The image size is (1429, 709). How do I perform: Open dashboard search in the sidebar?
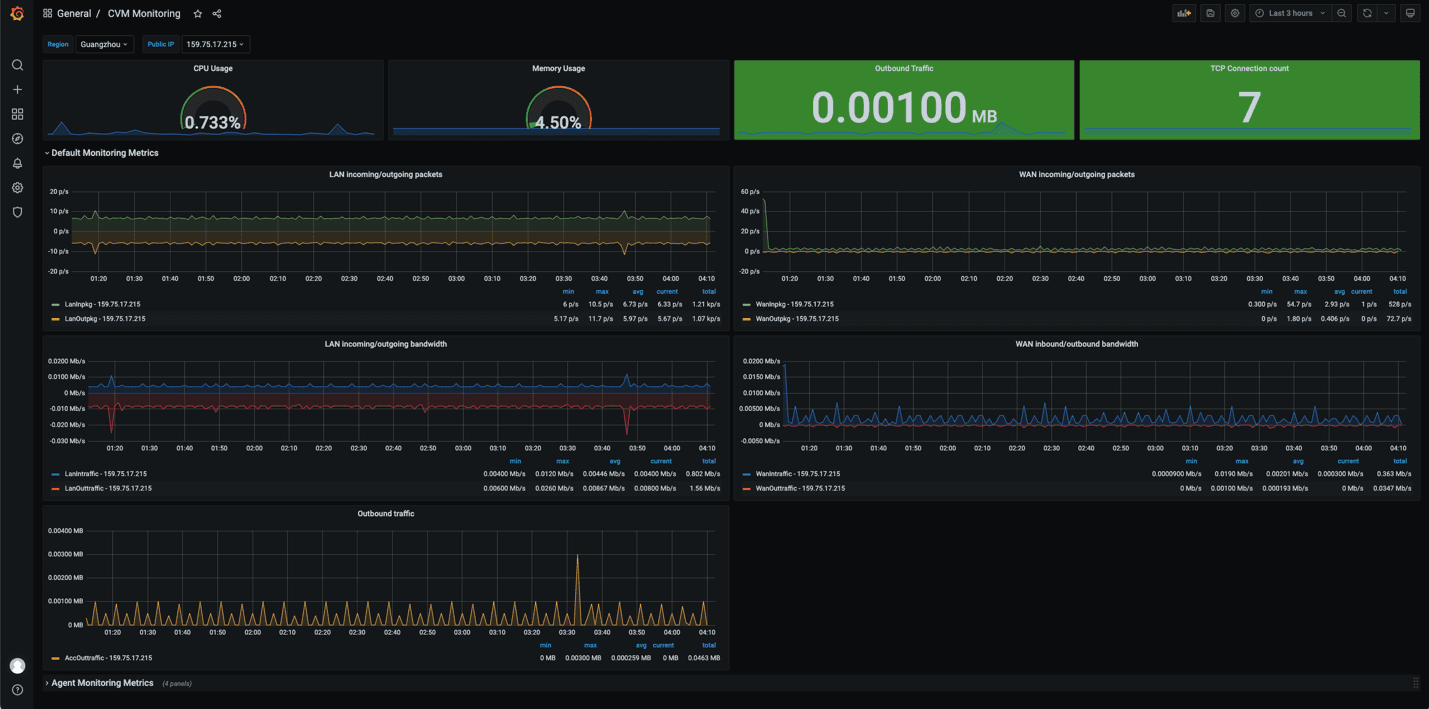click(16, 64)
